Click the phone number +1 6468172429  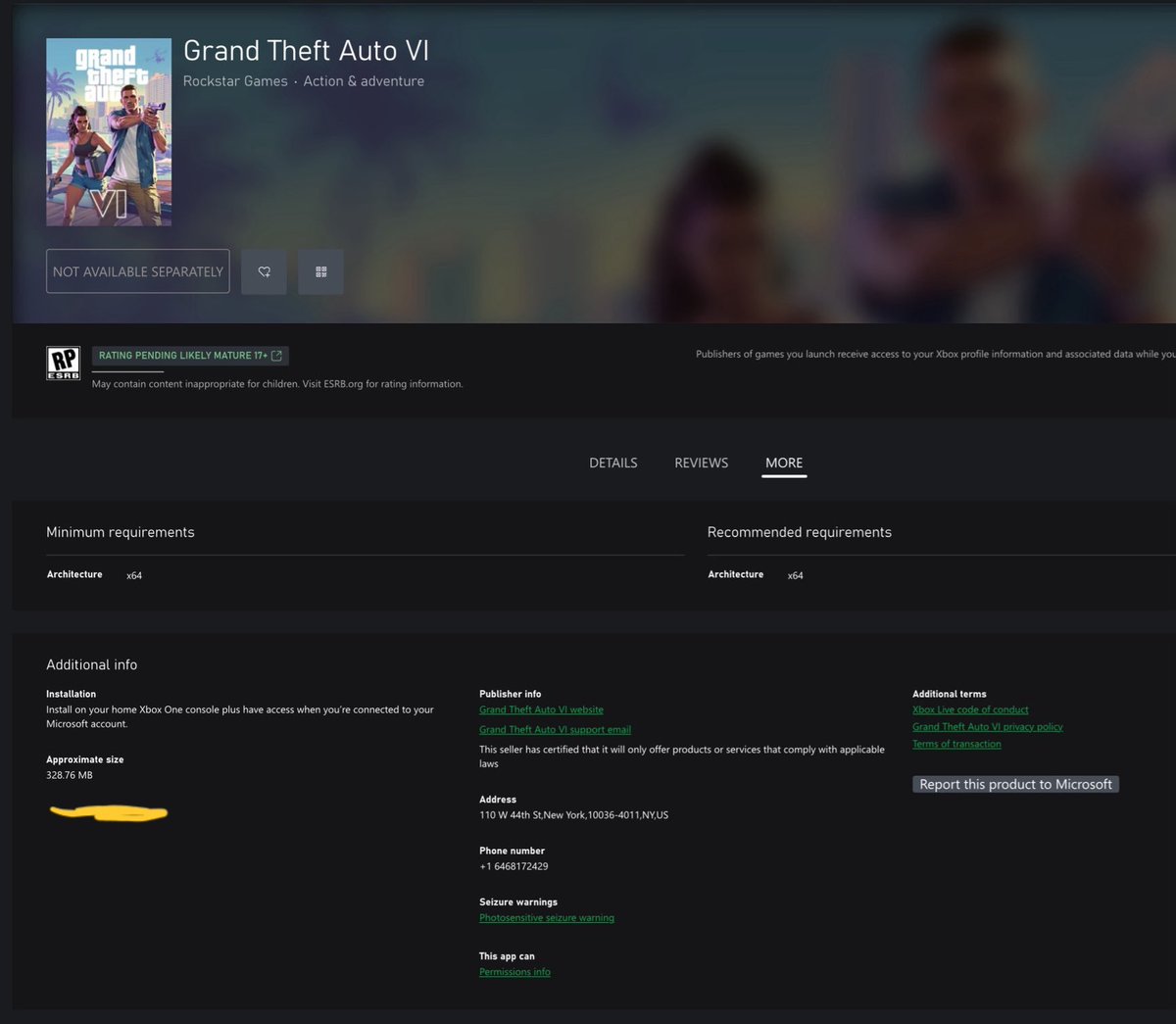[x=514, y=866]
